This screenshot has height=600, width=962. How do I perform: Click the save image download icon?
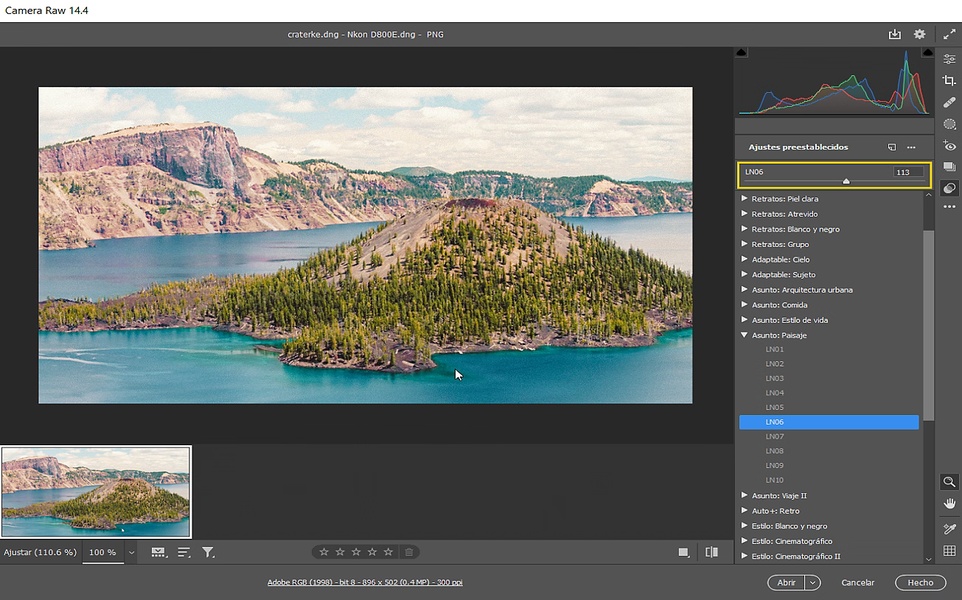coord(895,34)
